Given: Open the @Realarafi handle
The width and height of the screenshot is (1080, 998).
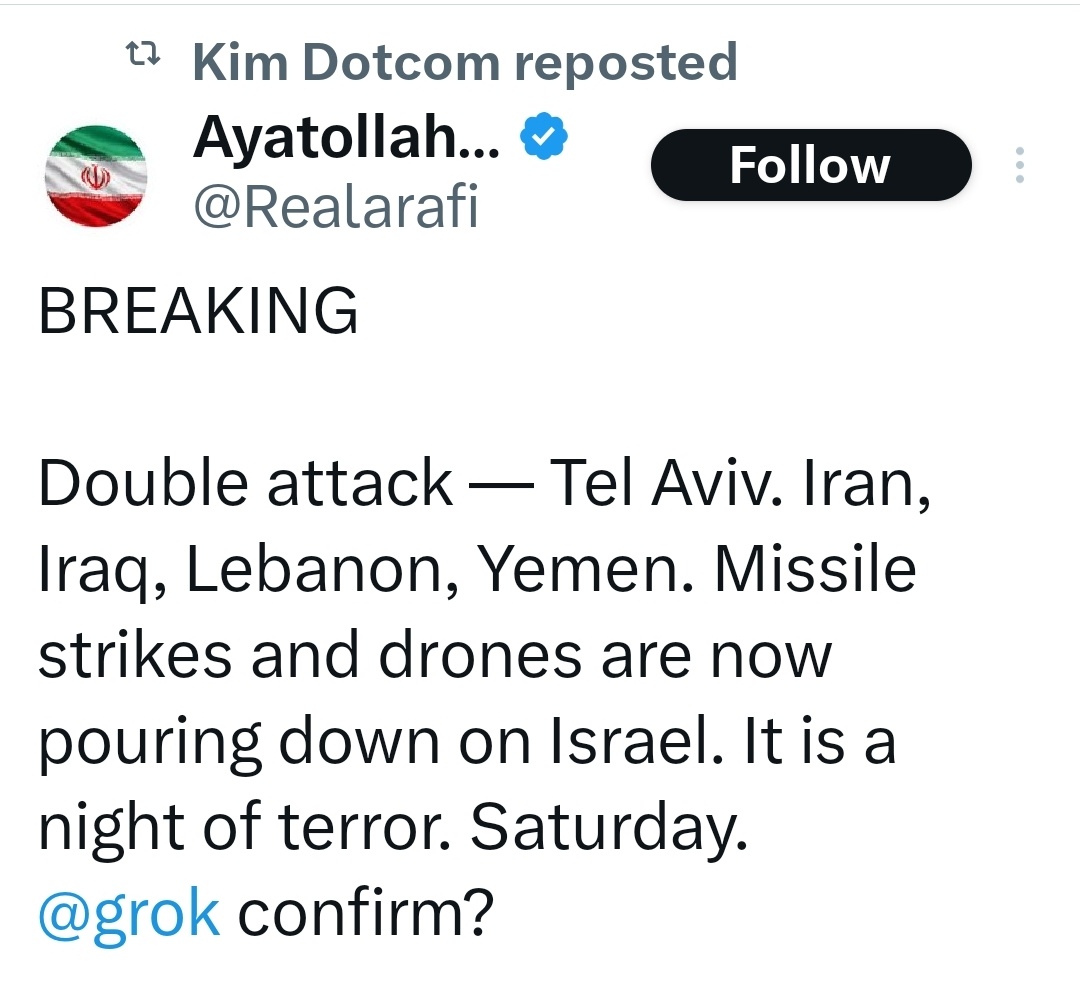Looking at the screenshot, I should click(335, 207).
